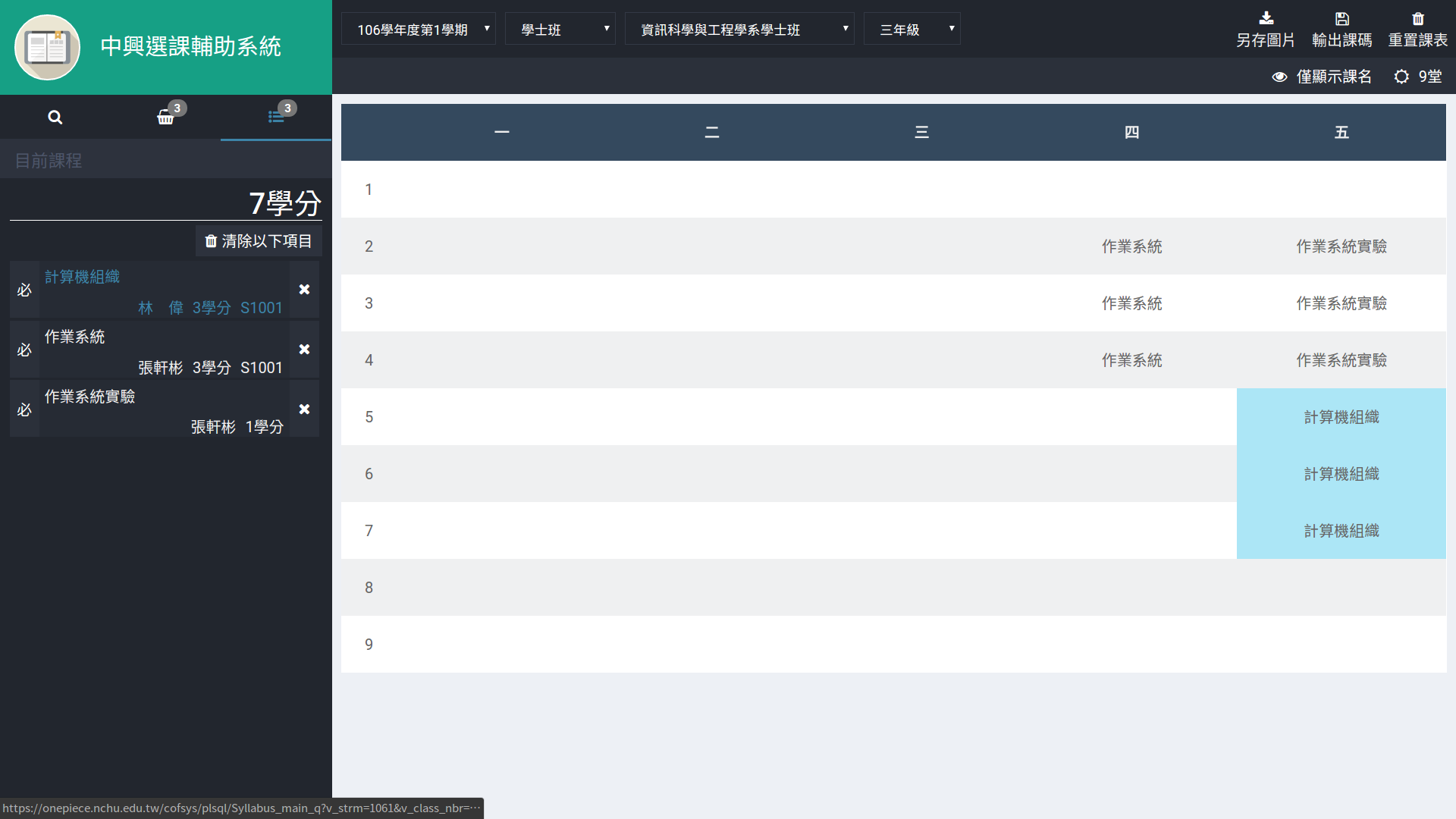The width and height of the screenshot is (1456, 819).
Task: Toggle the 9堂 periods setting
Action: click(1417, 77)
